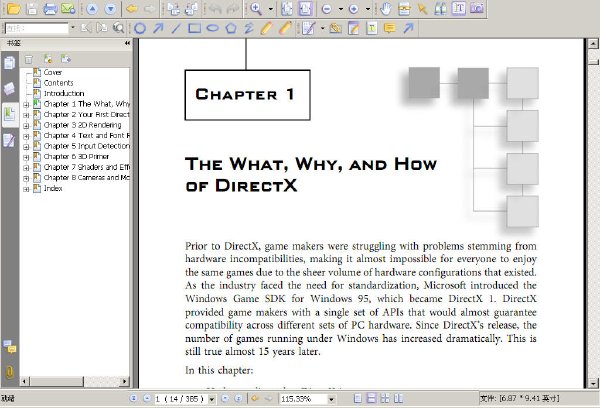Select the Zoom In magnifier tool
Screen dimensions: 600x408
tap(256, 8)
